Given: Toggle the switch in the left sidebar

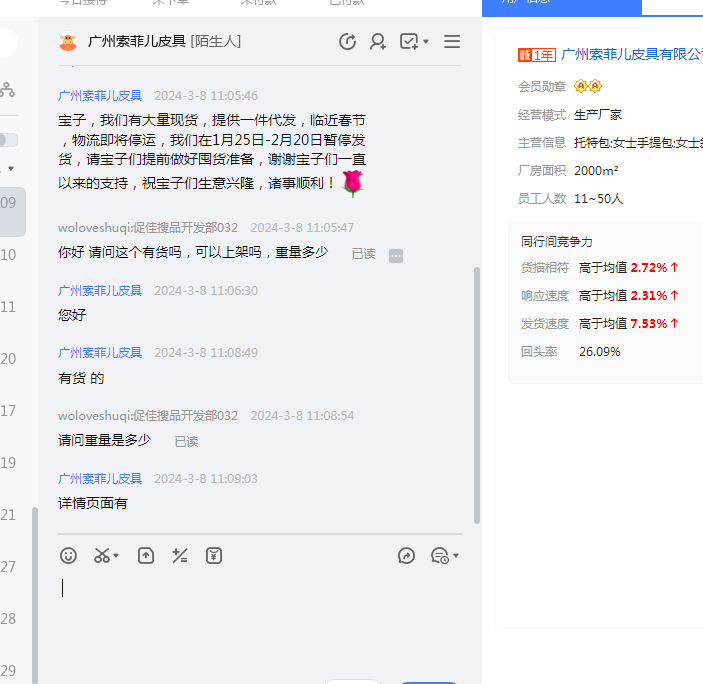Looking at the screenshot, I should (x=8, y=140).
